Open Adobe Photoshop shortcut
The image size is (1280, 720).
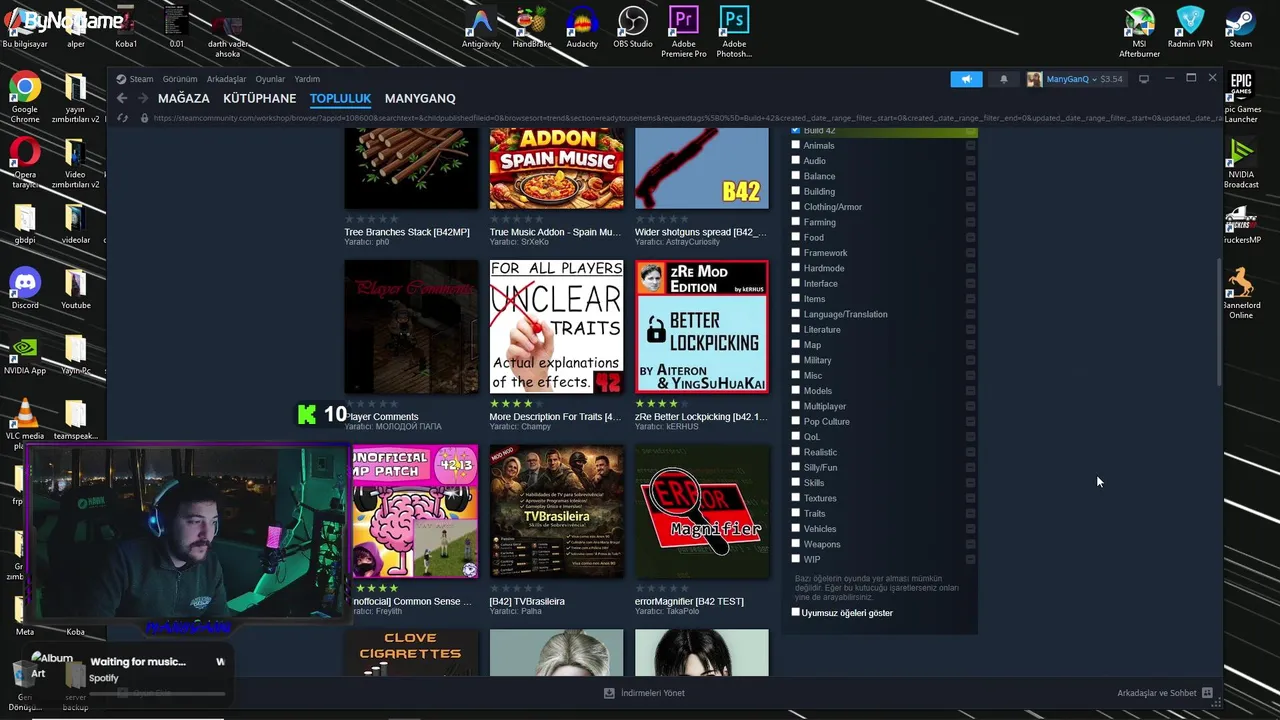coord(734,32)
